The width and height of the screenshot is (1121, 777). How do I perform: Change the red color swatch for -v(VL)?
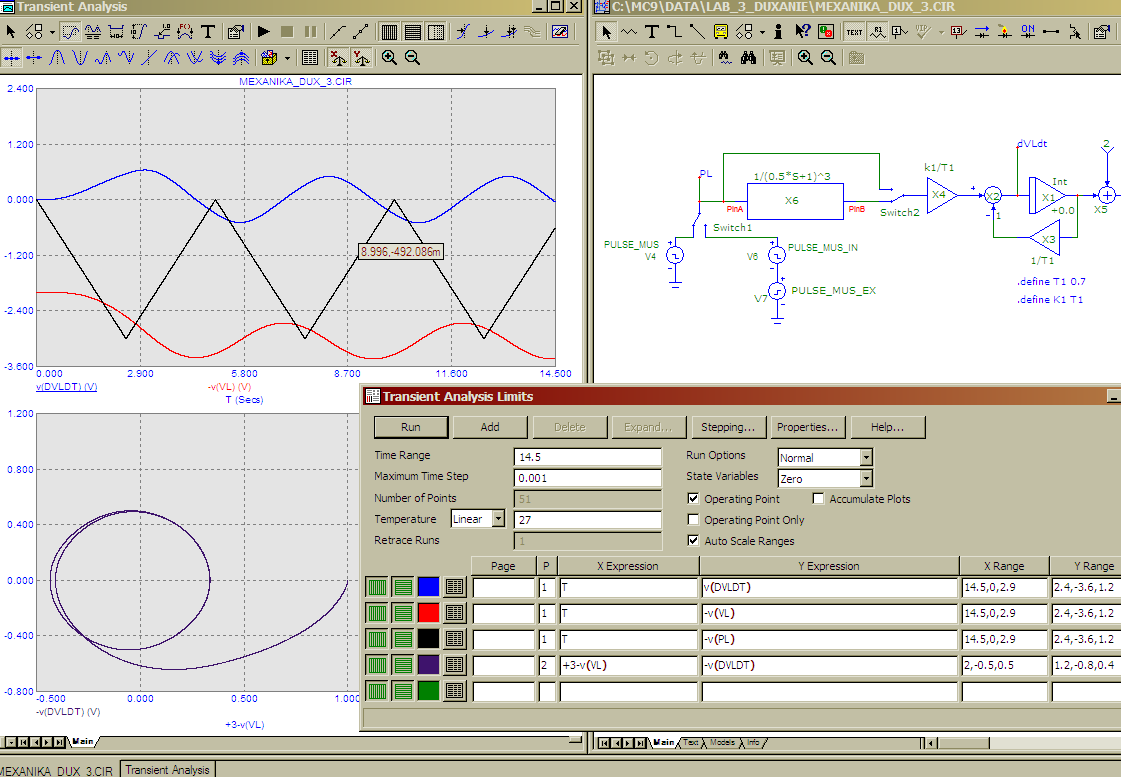[x=428, y=613]
